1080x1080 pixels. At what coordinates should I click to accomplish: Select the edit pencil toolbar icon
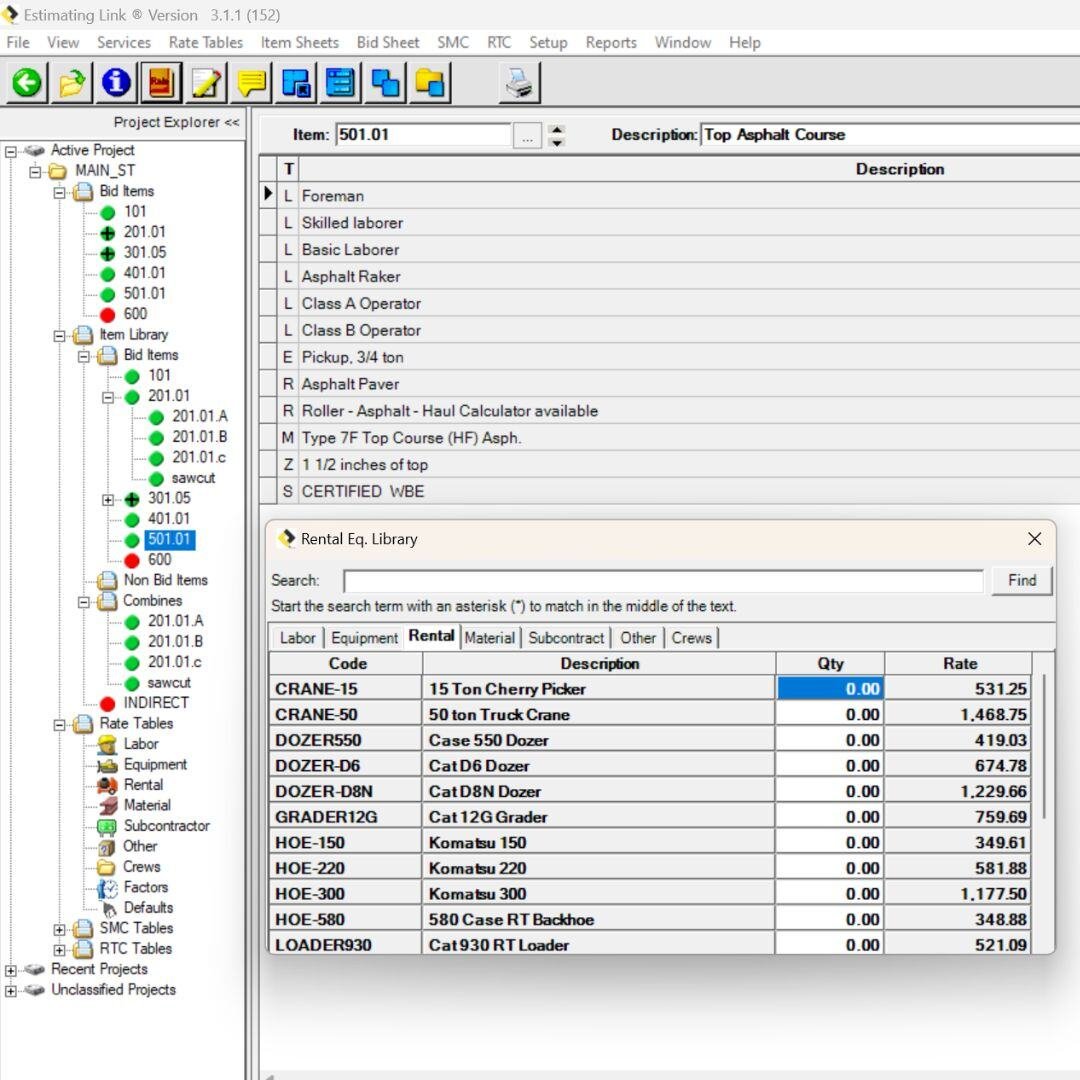point(205,83)
